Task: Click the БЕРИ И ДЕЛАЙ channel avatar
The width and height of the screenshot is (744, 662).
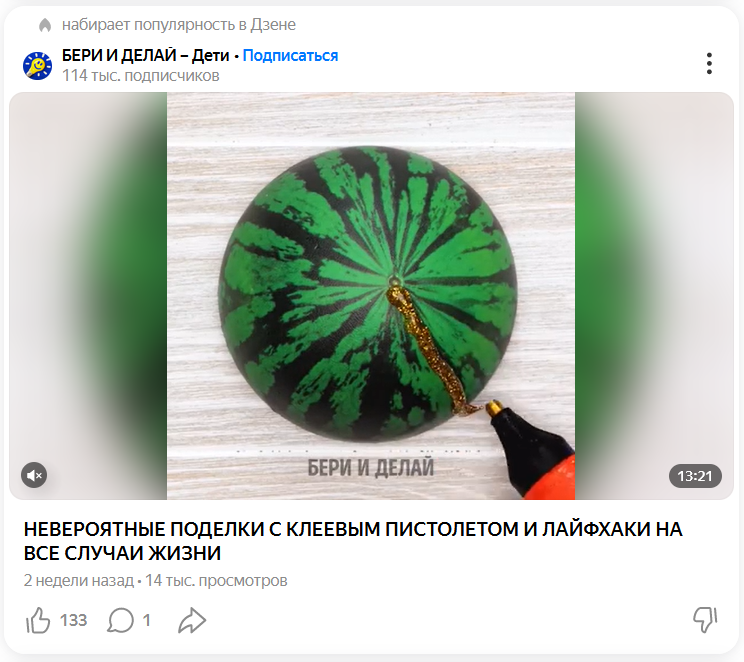Action: pyautogui.click(x=37, y=65)
